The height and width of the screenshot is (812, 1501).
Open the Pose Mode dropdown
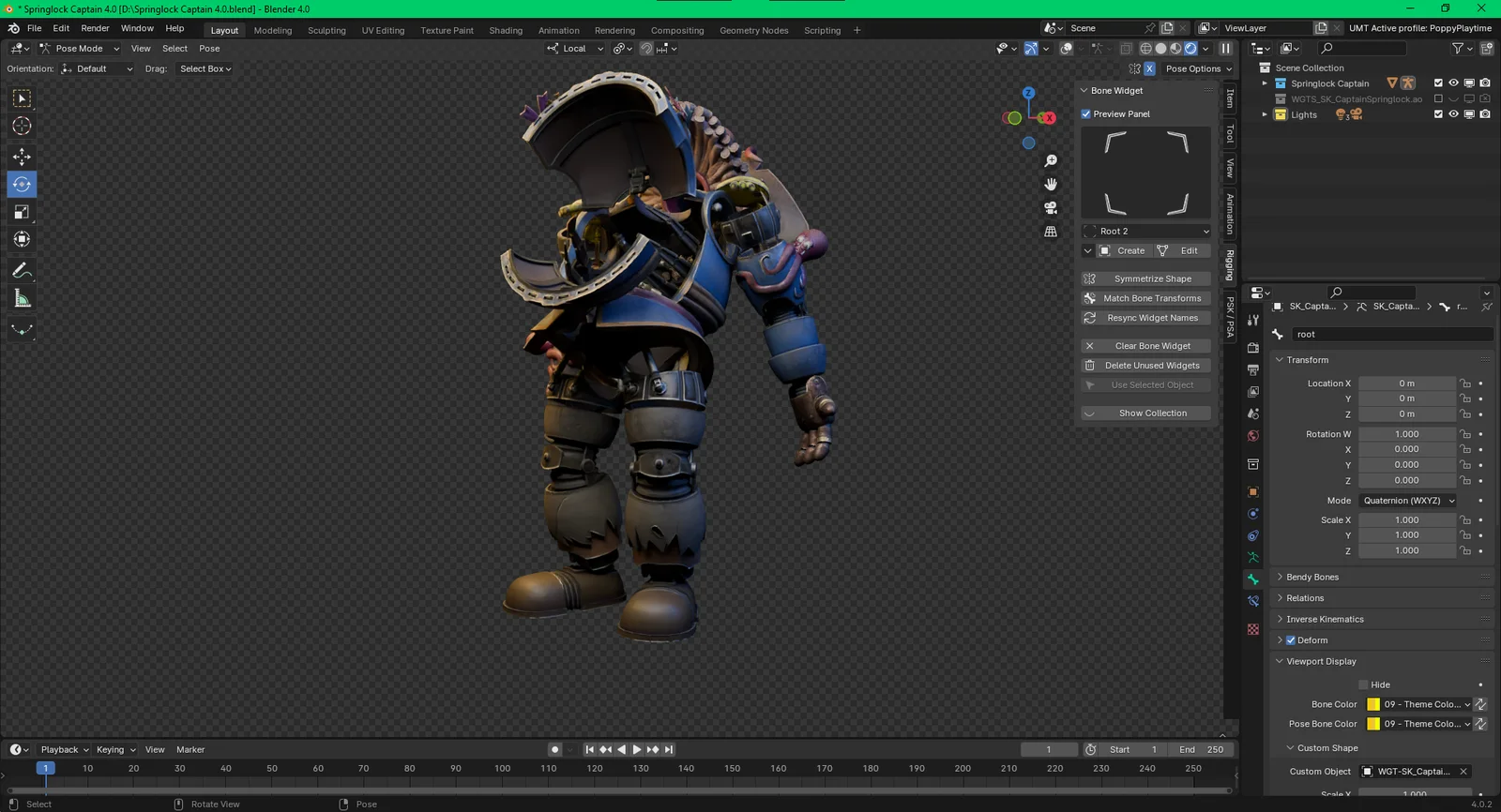[x=79, y=49]
